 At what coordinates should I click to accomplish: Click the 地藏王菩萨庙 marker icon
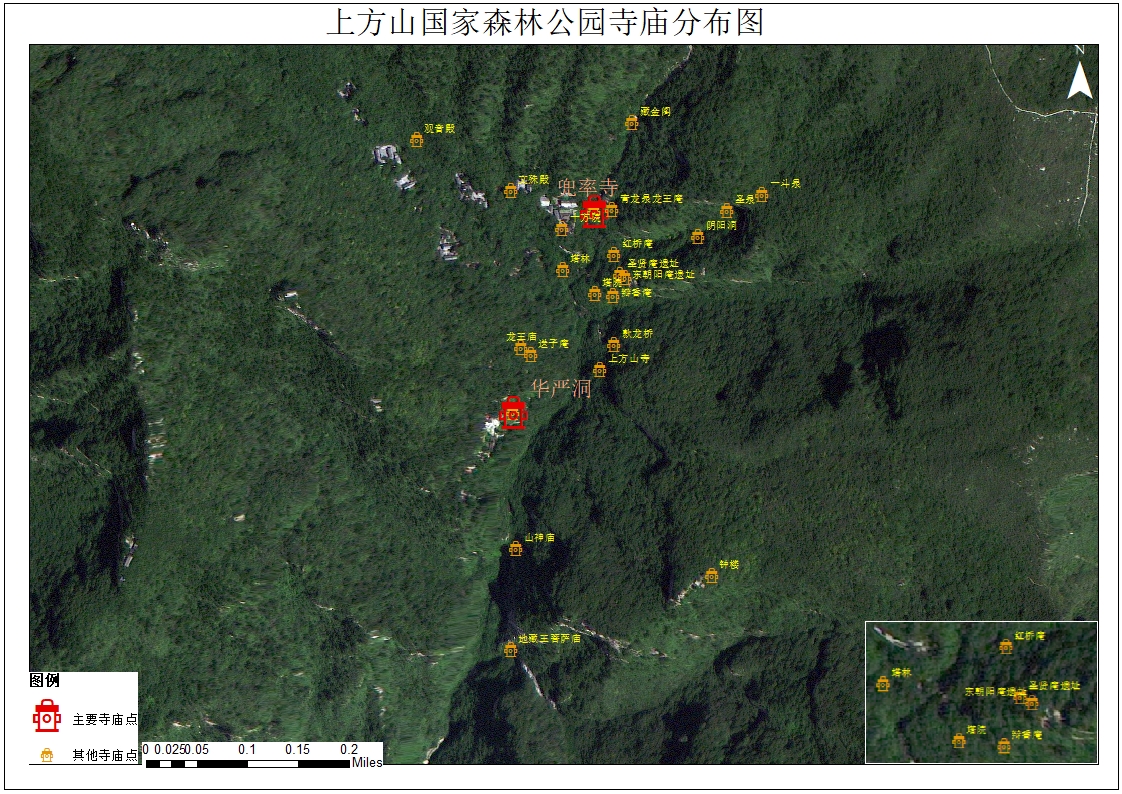[x=511, y=650]
